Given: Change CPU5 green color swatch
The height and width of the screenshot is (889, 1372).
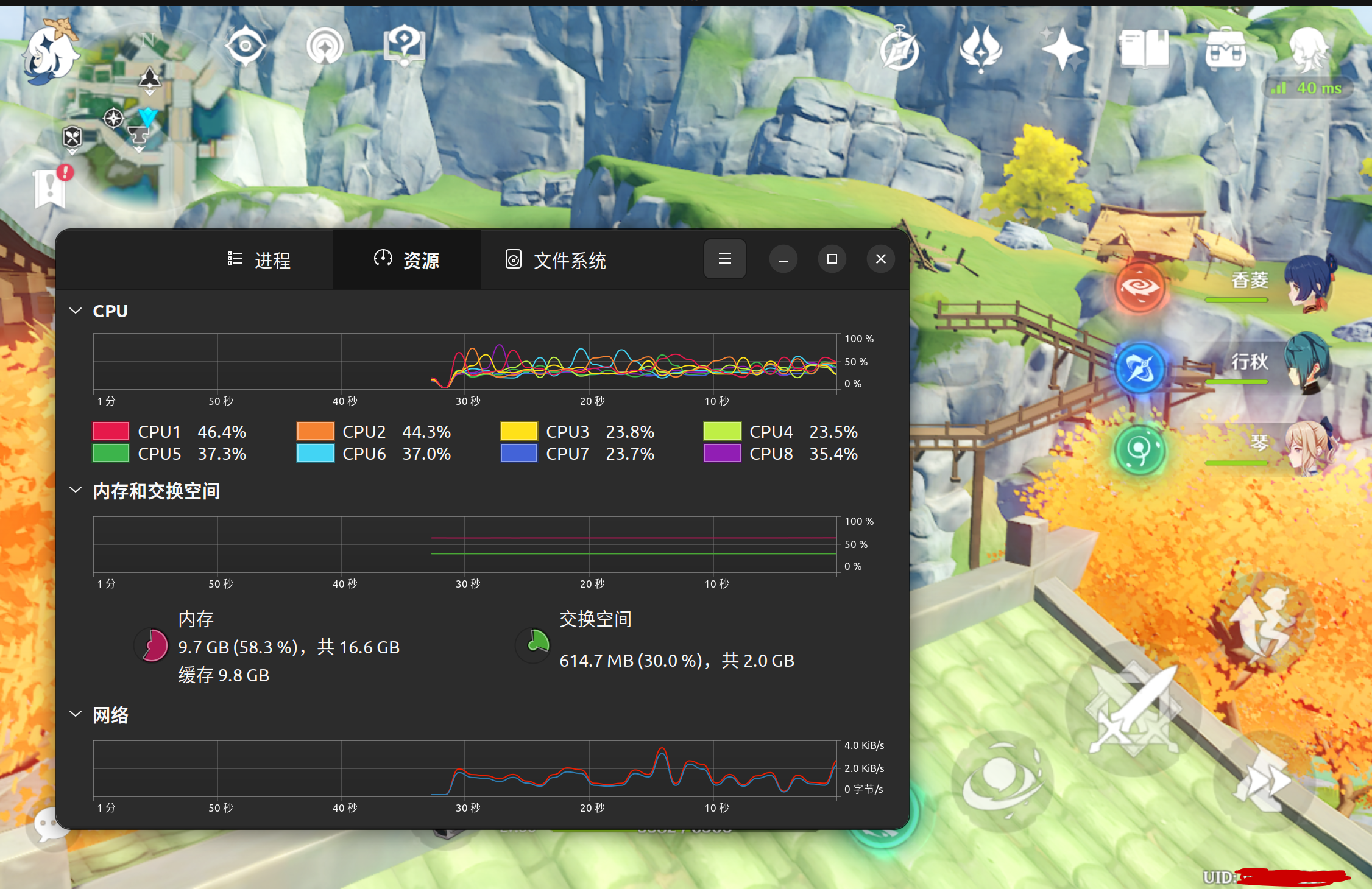Looking at the screenshot, I should pos(111,453).
